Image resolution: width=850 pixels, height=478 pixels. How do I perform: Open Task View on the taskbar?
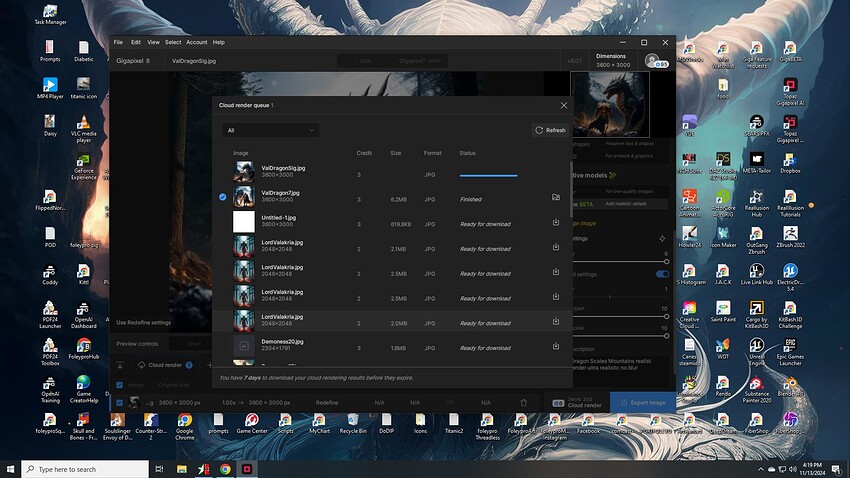point(159,469)
